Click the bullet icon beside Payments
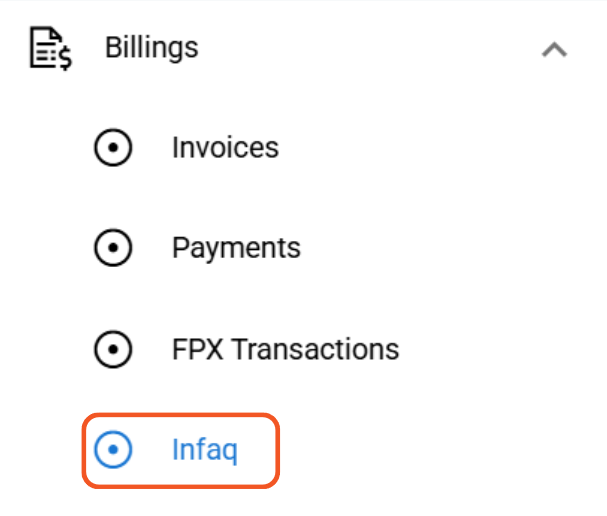Image resolution: width=607 pixels, height=516 pixels. 112,248
